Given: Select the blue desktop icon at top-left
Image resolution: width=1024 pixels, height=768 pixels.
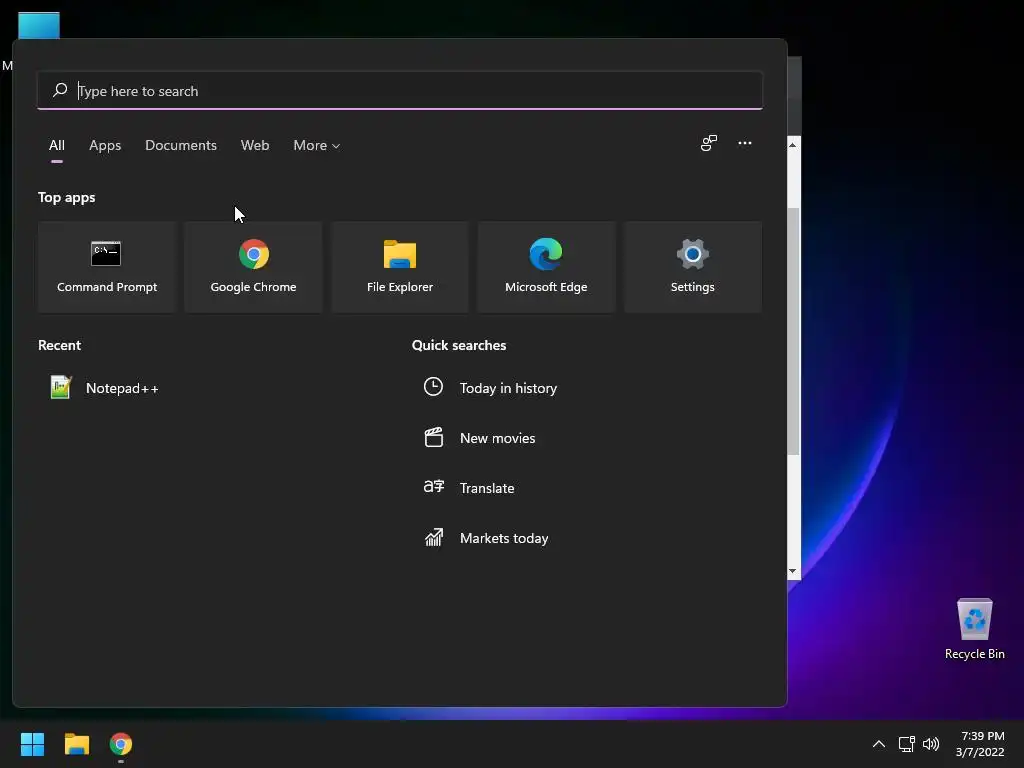Looking at the screenshot, I should [39, 25].
